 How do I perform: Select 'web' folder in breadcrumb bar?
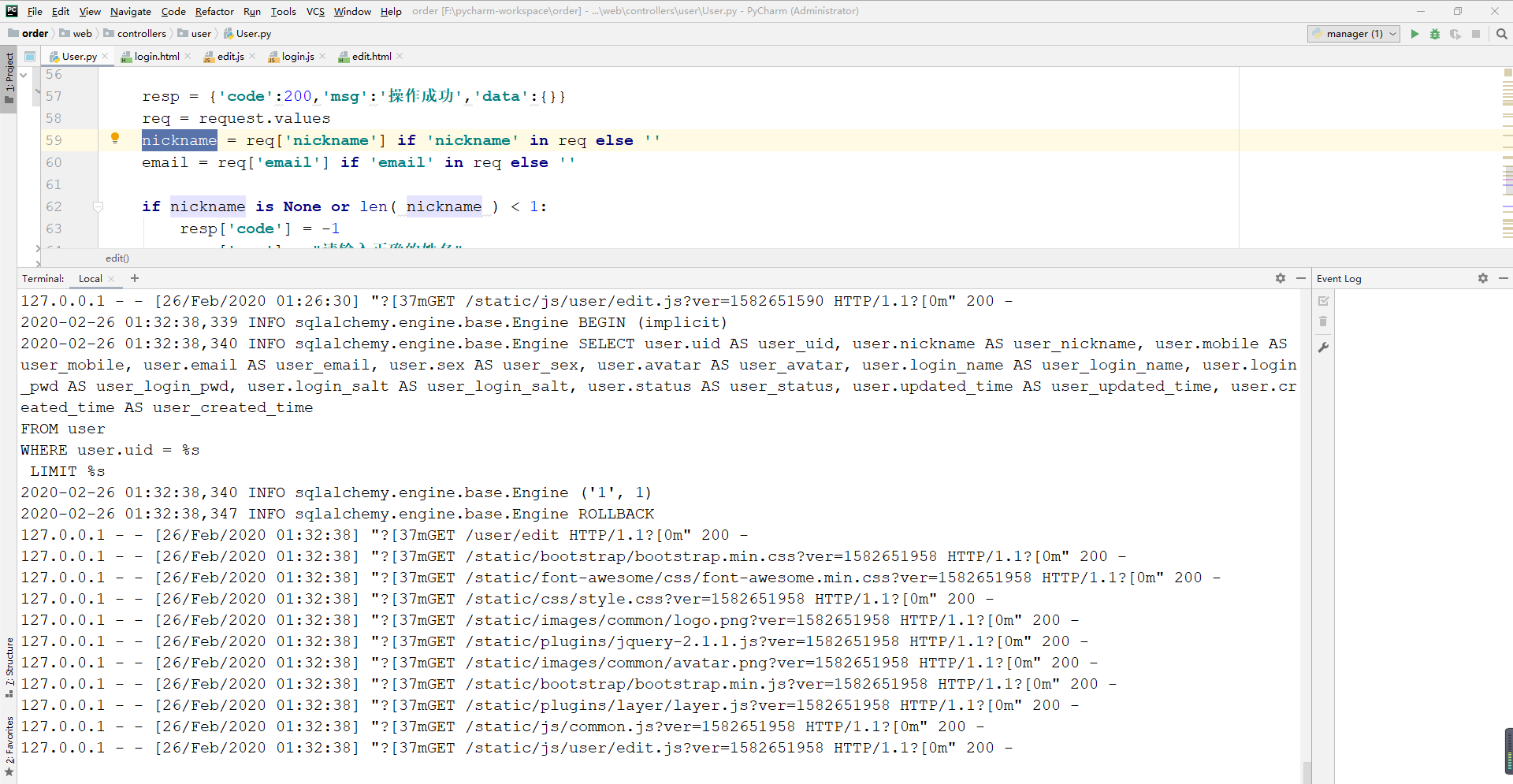pos(76,34)
